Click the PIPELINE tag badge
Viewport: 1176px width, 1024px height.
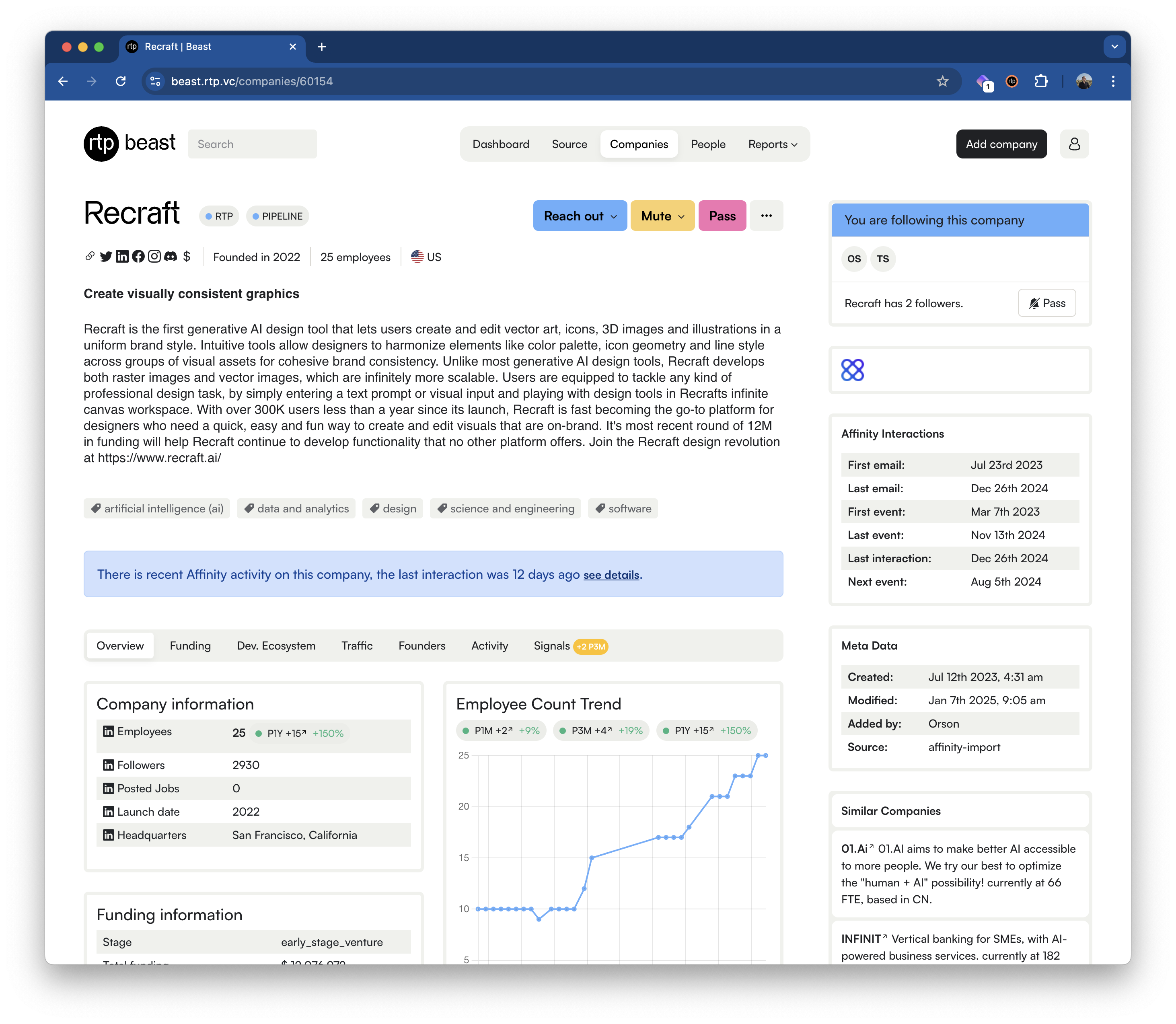[x=277, y=216]
